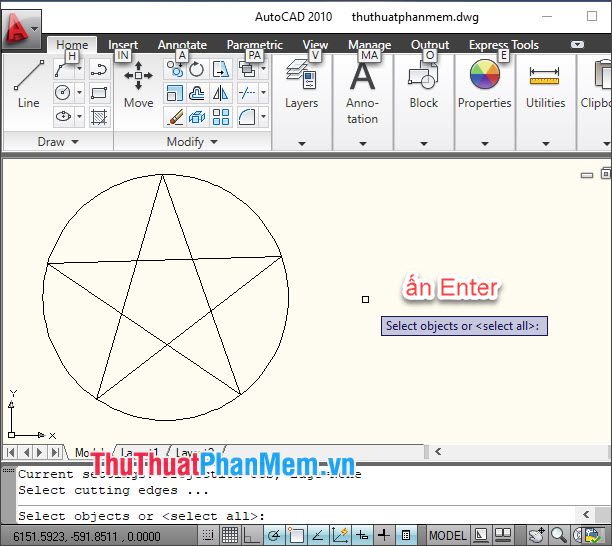The width and height of the screenshot is (612, 546).
Task: Switch to the Express Tools ribbon tab
Action: tap(503, 45)
